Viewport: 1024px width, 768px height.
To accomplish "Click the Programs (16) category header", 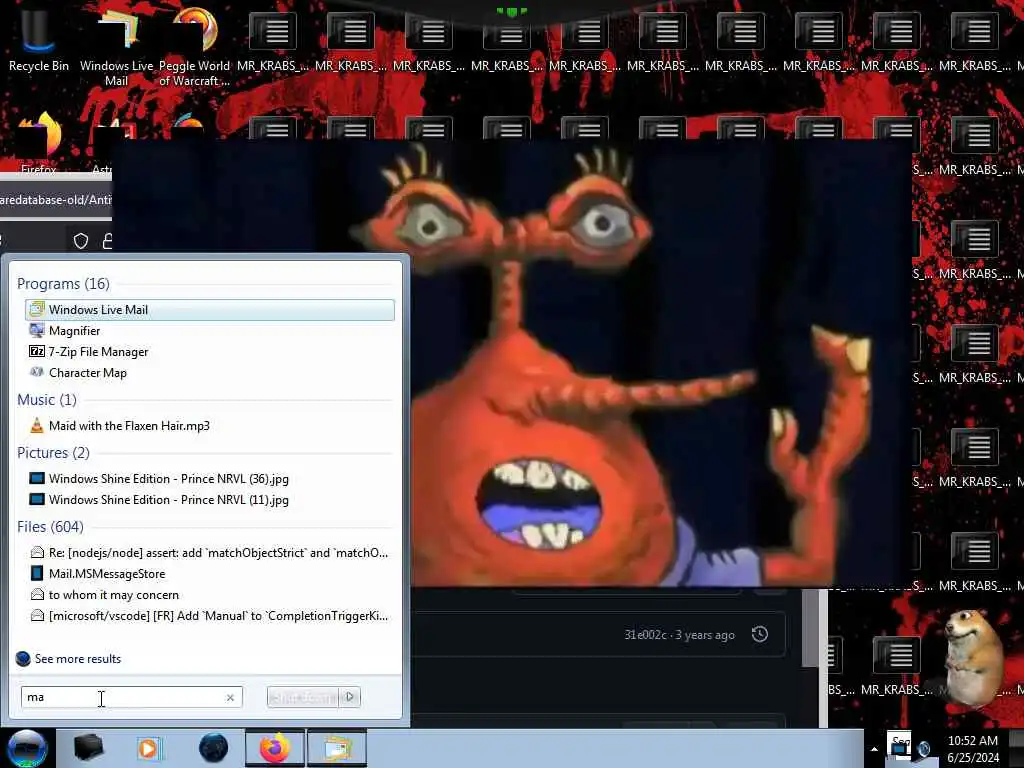I will tap(63, 283).
